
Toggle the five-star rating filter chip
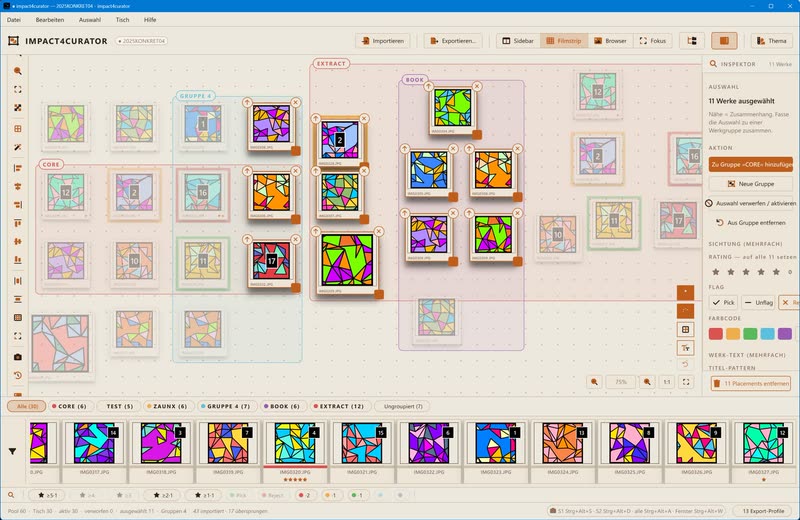[x=46, y=495]
